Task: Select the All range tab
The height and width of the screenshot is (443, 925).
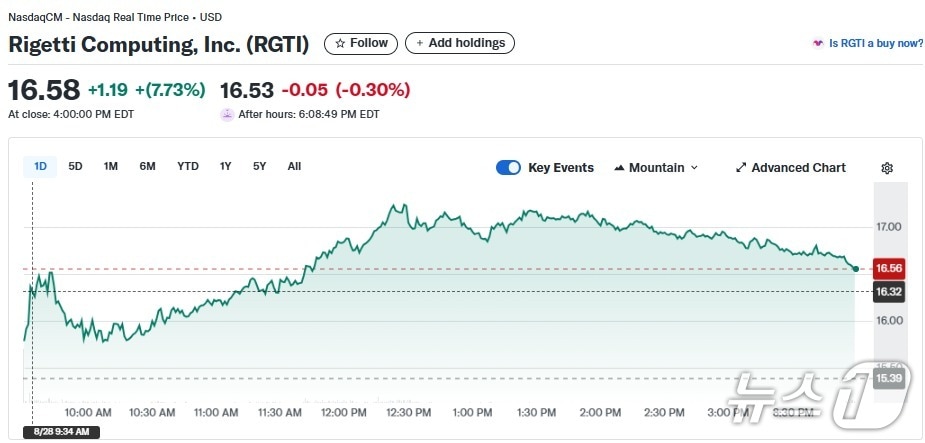Action: (294, 166)
